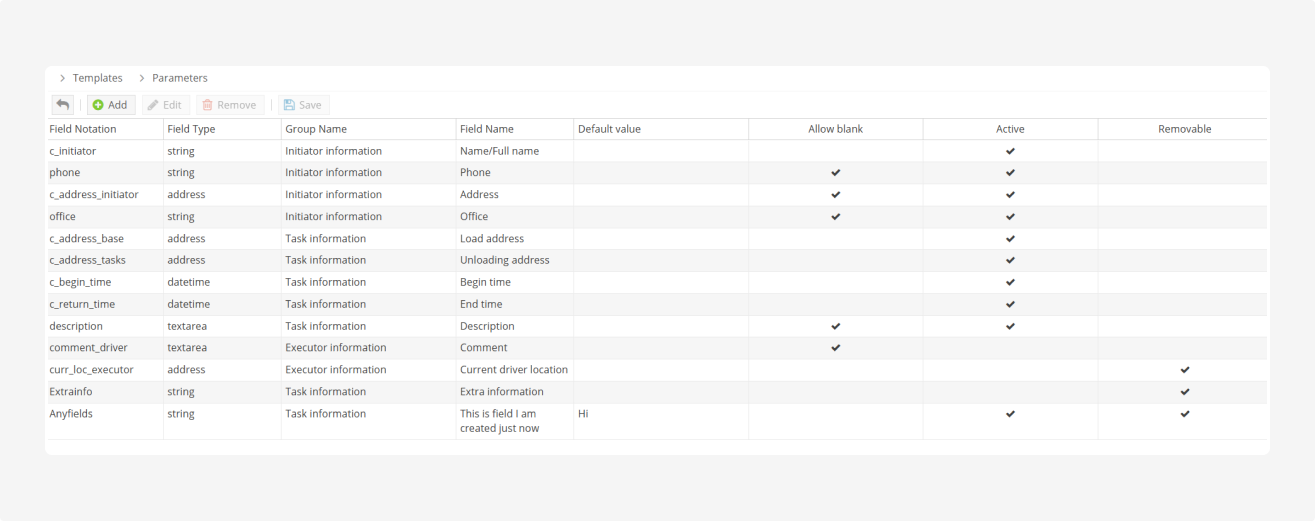1315x521 pixels.
Task: Click the Remove trash icon
Action: point(208,105)
